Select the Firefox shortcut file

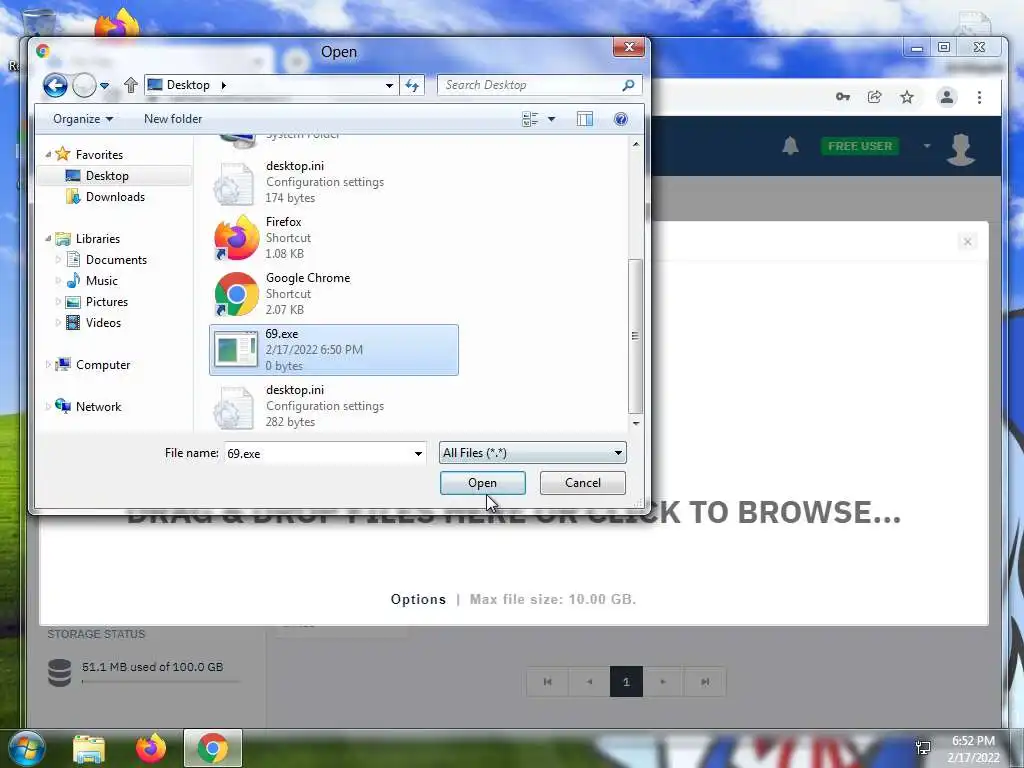[x=334, y=238]
